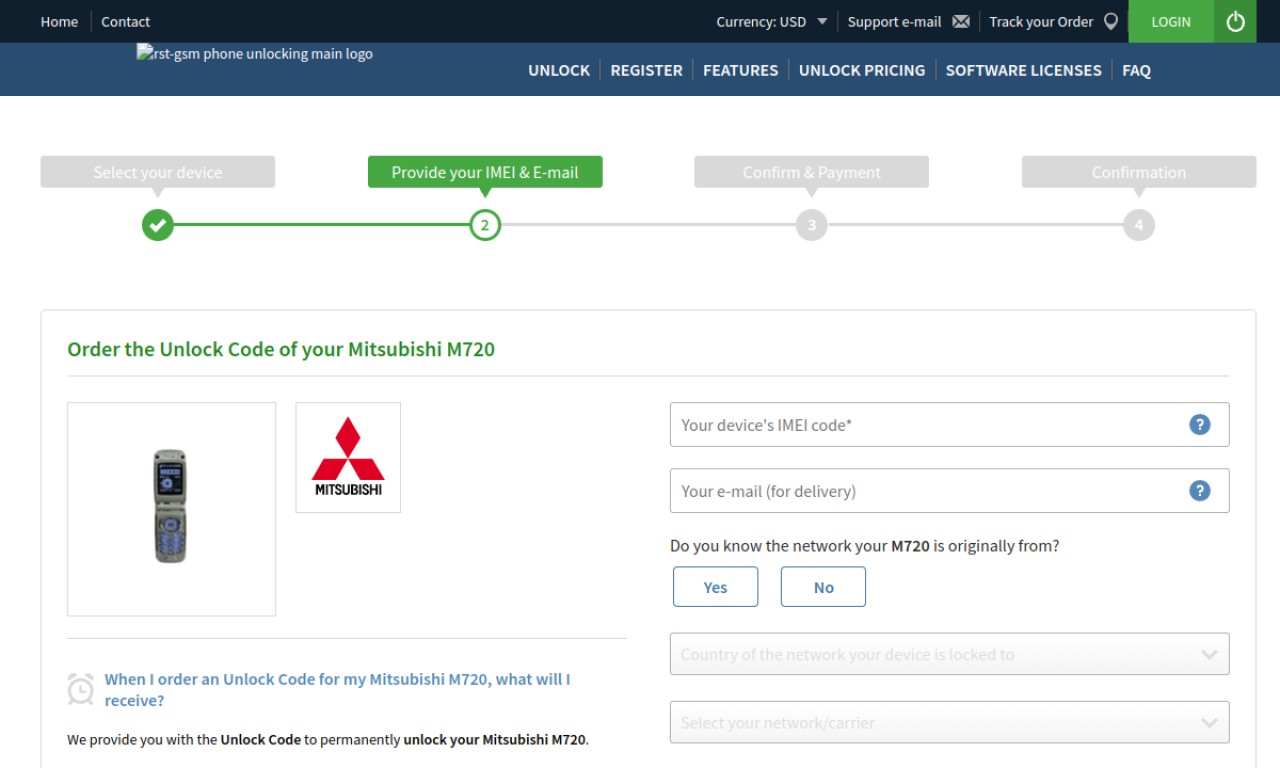Open the Currency USD dropdown
This screenshot has height=768, width=1280.
pyautogui.click(x=772, y=22)
